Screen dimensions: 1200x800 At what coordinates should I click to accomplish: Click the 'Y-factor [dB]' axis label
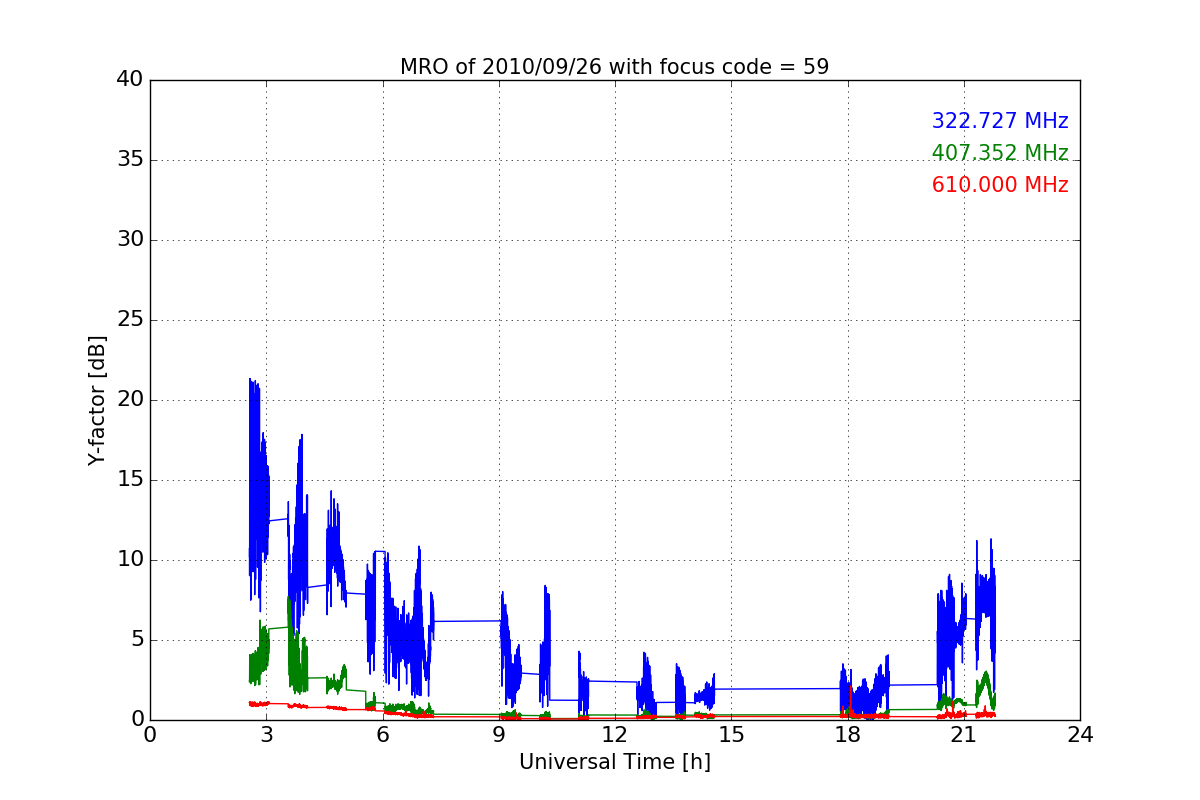coord(97,400)
